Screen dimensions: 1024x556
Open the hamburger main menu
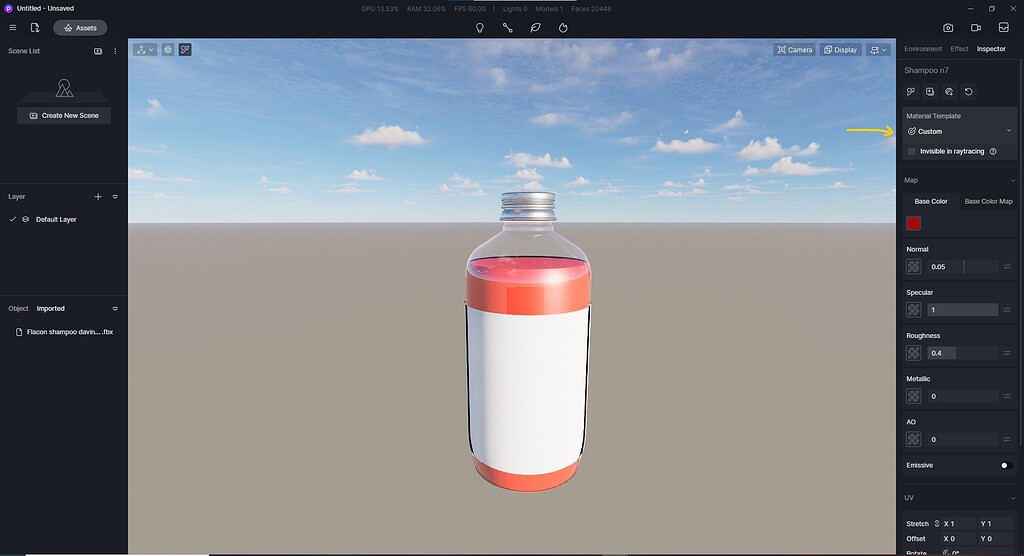[x=12, y=27]
